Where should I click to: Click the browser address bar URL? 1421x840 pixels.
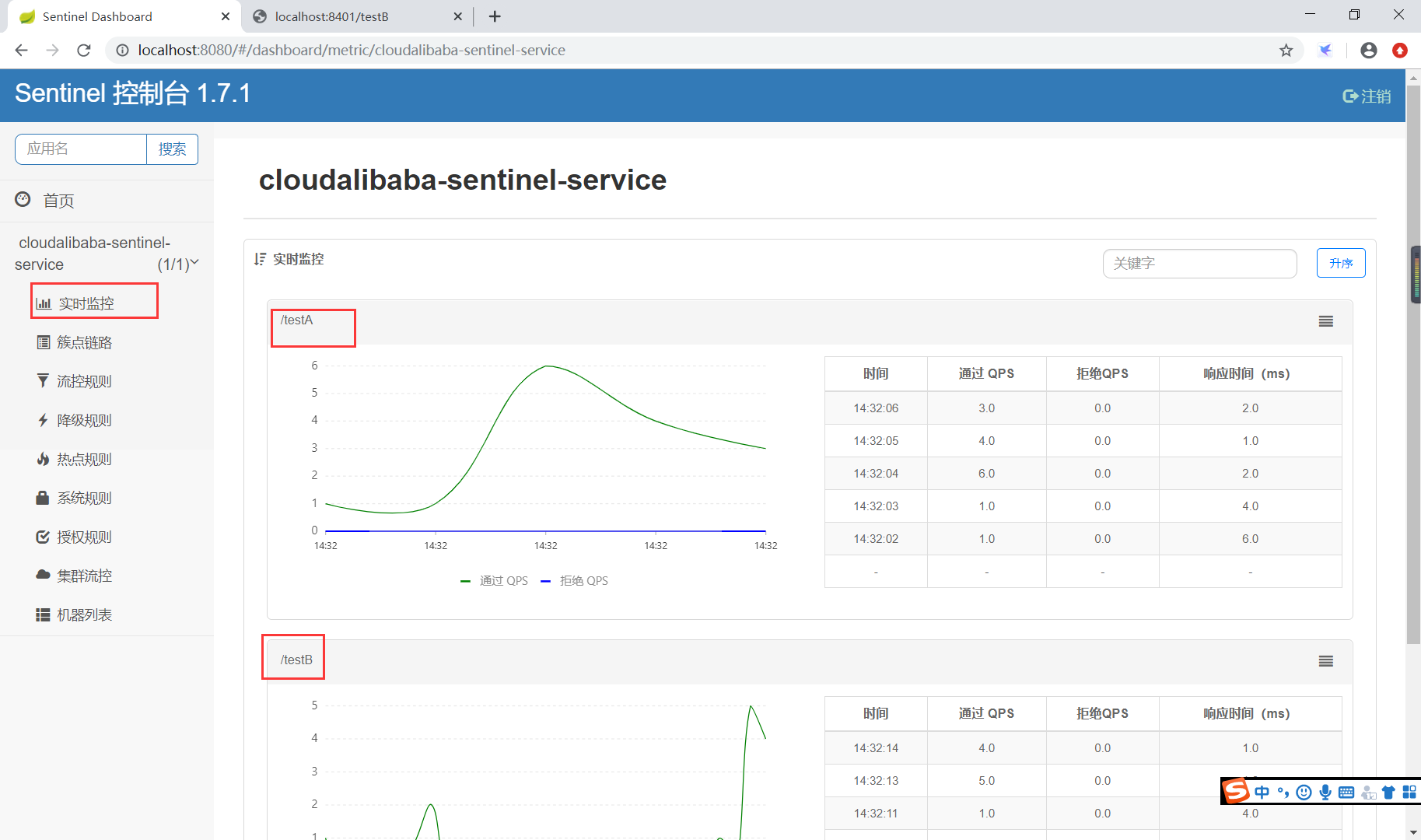click(x=352, y=50)
